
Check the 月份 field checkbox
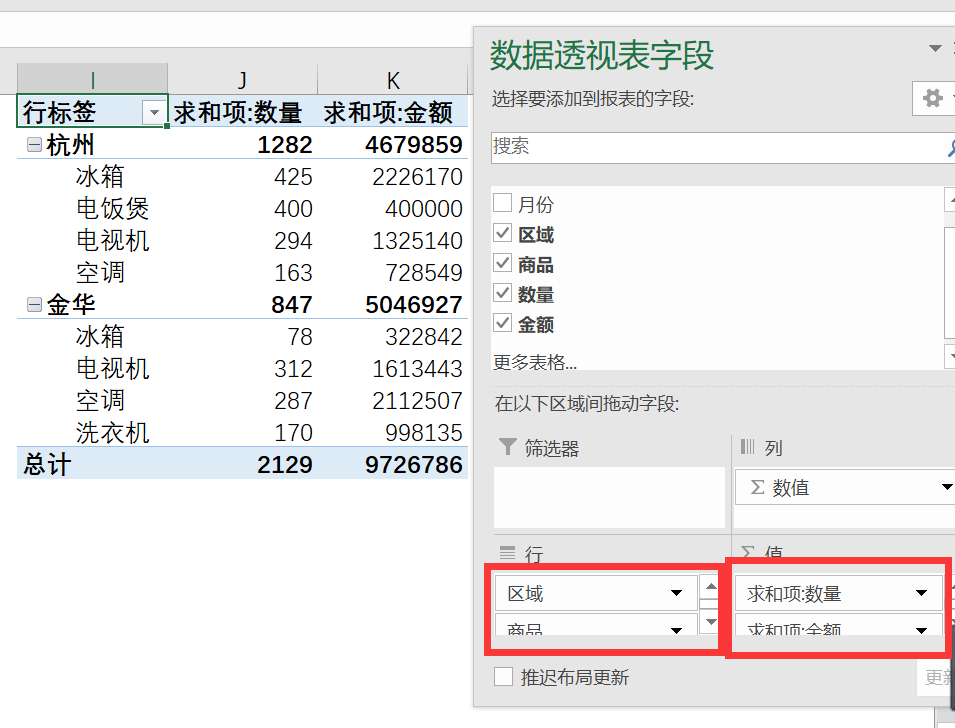pos(502,202)
